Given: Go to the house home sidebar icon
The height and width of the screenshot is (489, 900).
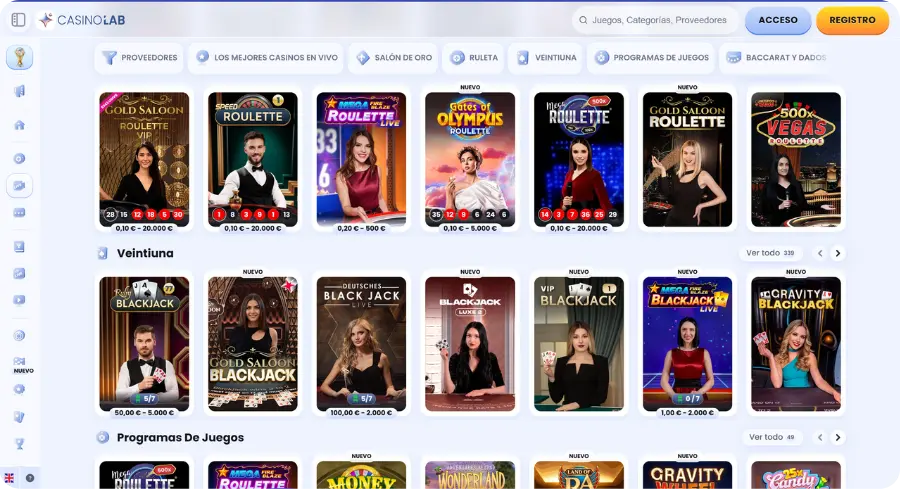Looking at the screenshot, I should tap(20, 125).
